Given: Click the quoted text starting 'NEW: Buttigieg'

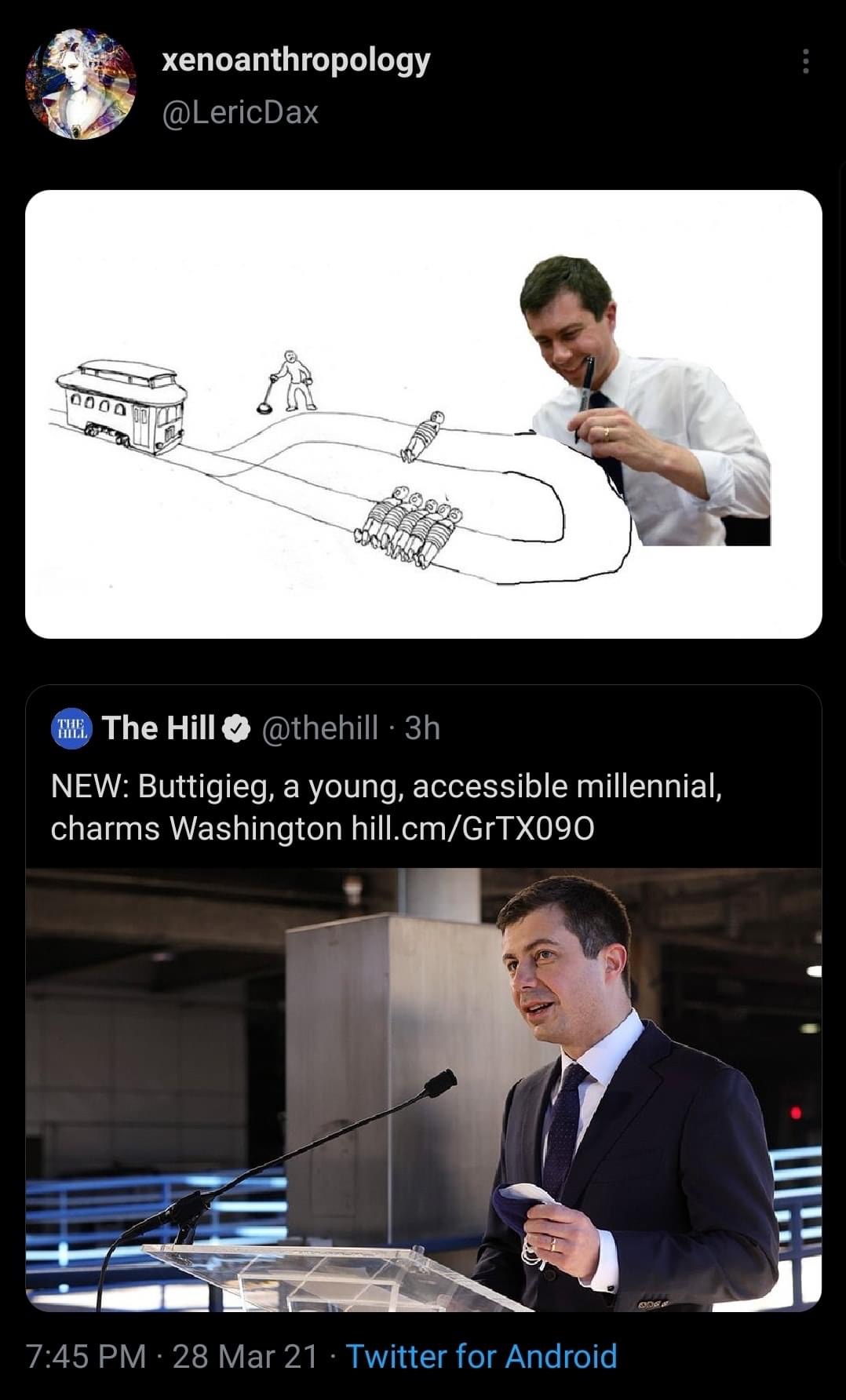Looking at the screenshot, I should coord(386,787).
